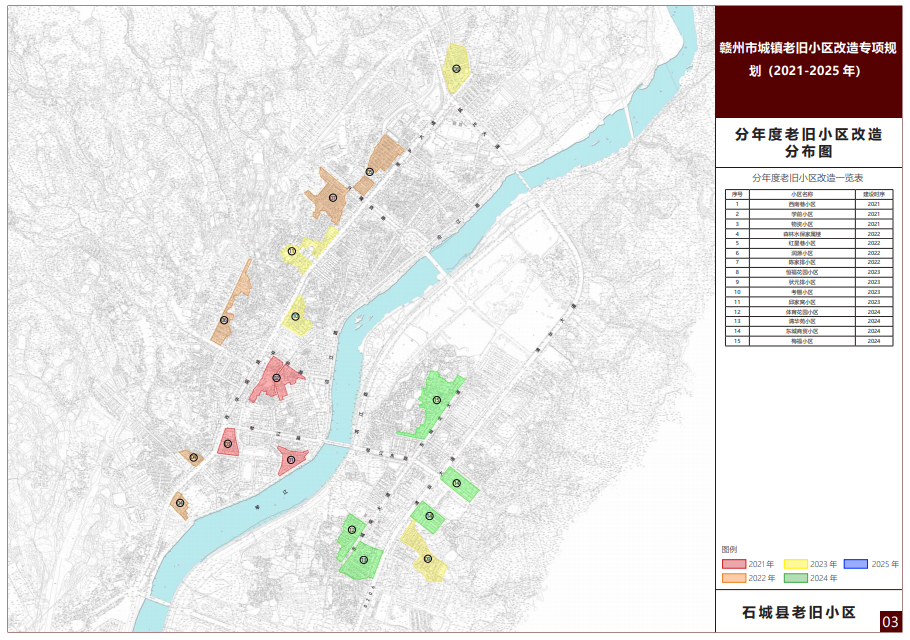The height and width of the screenshot is (640, 910).
Task: Click the marker in the largest green zone
Action: (436, 400)
